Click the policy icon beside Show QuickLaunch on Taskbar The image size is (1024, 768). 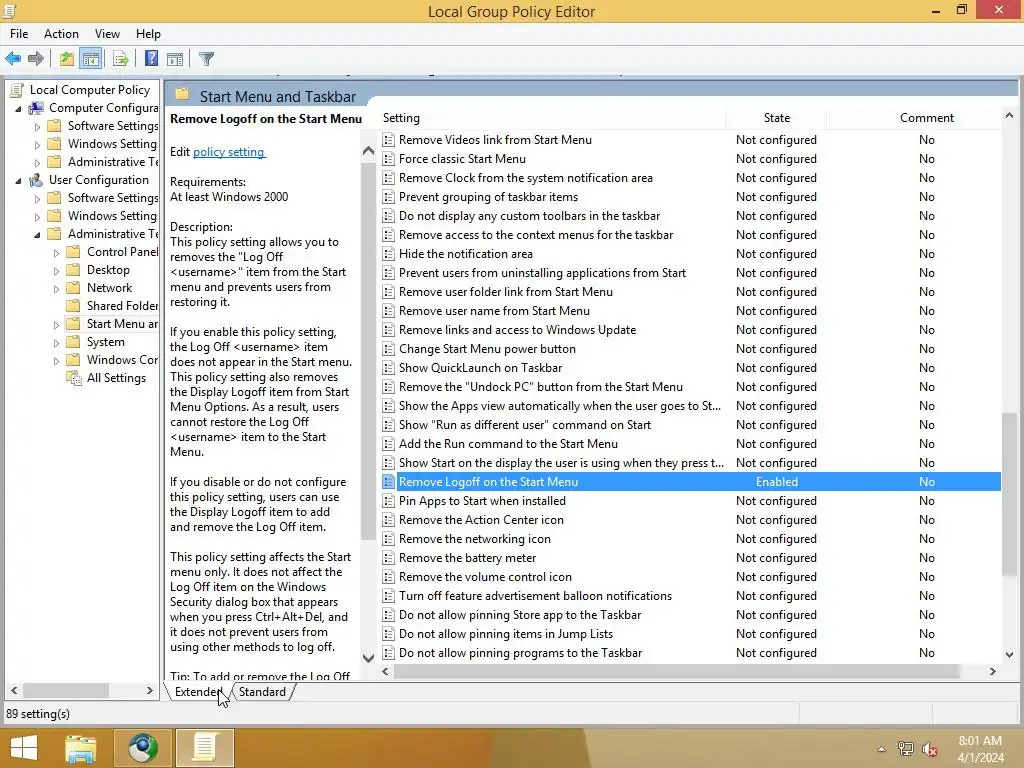point(389,368)
